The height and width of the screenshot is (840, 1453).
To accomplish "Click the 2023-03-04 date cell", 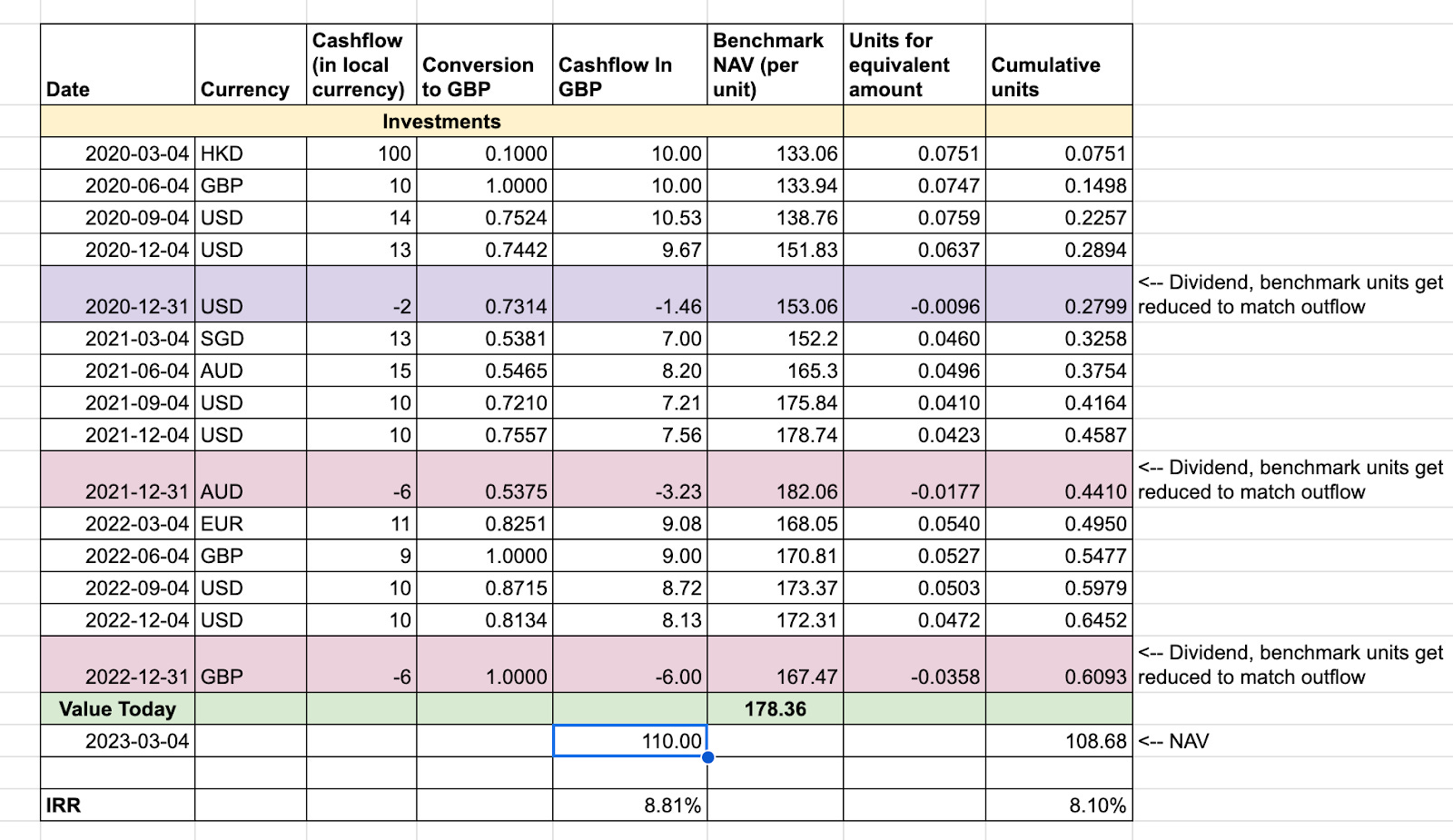I will 136,740.
